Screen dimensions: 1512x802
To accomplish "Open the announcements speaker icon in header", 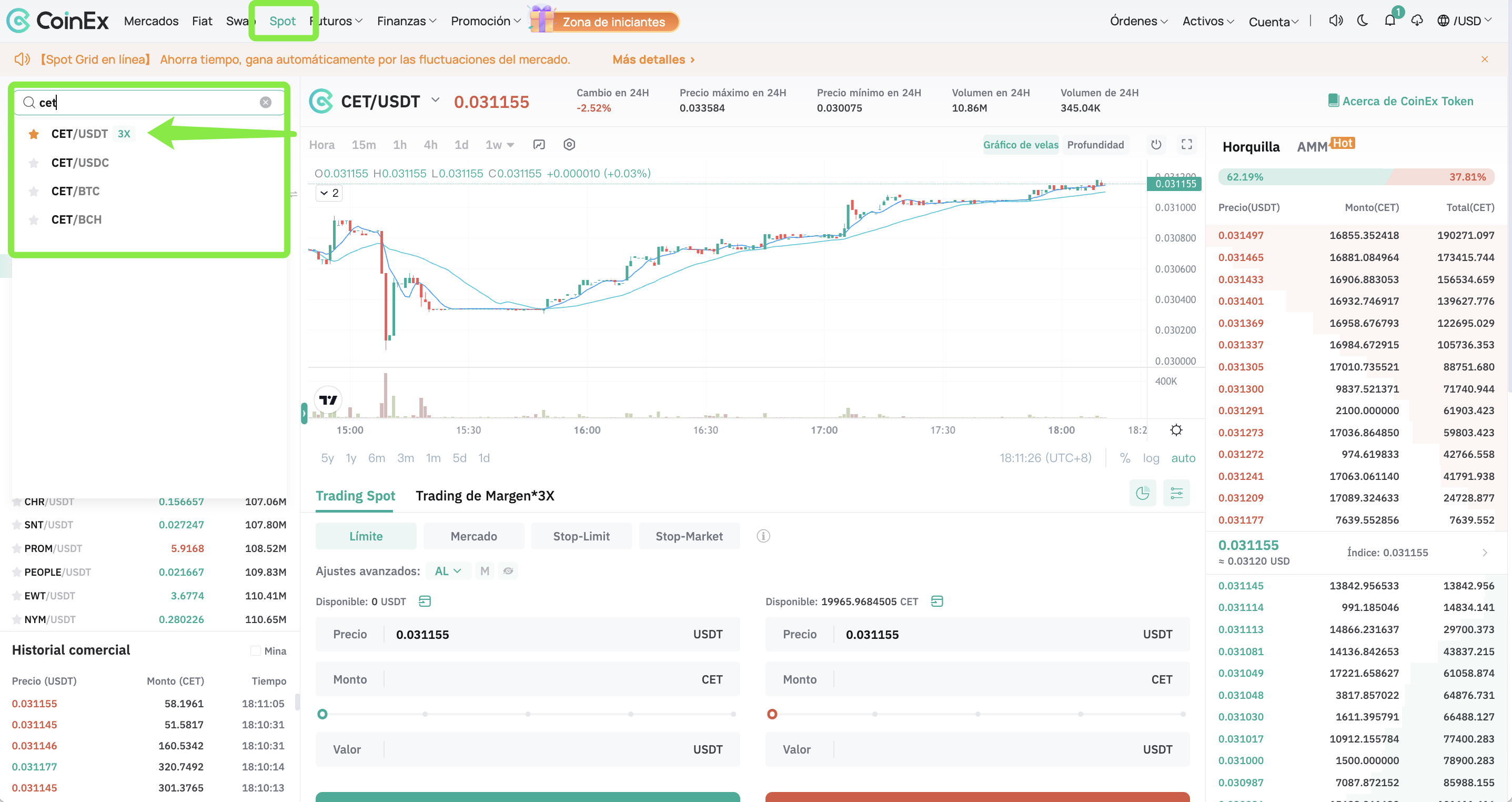I will tap(1335, 21).
